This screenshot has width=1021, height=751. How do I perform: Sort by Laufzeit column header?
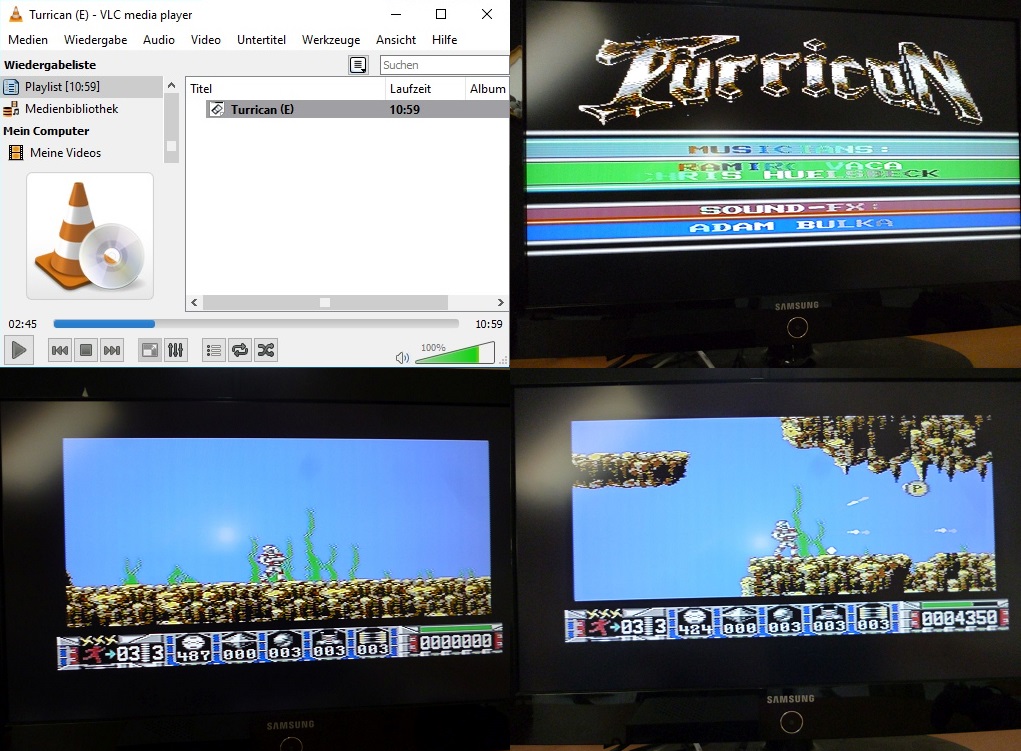pos(425,89)
